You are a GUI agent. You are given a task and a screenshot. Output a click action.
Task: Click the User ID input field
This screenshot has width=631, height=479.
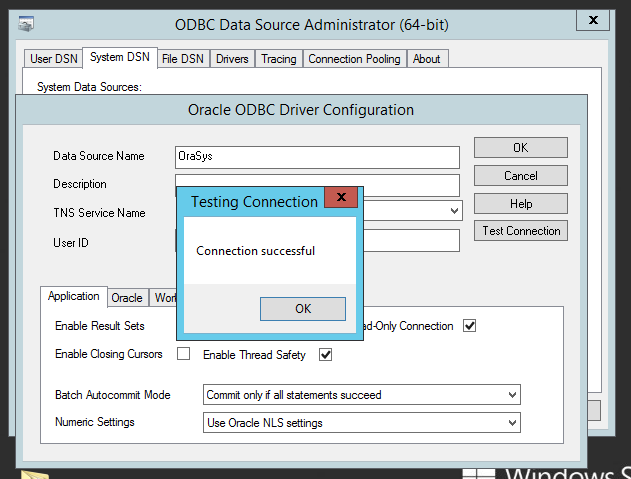pyautogui.click(x=411, y=241)
